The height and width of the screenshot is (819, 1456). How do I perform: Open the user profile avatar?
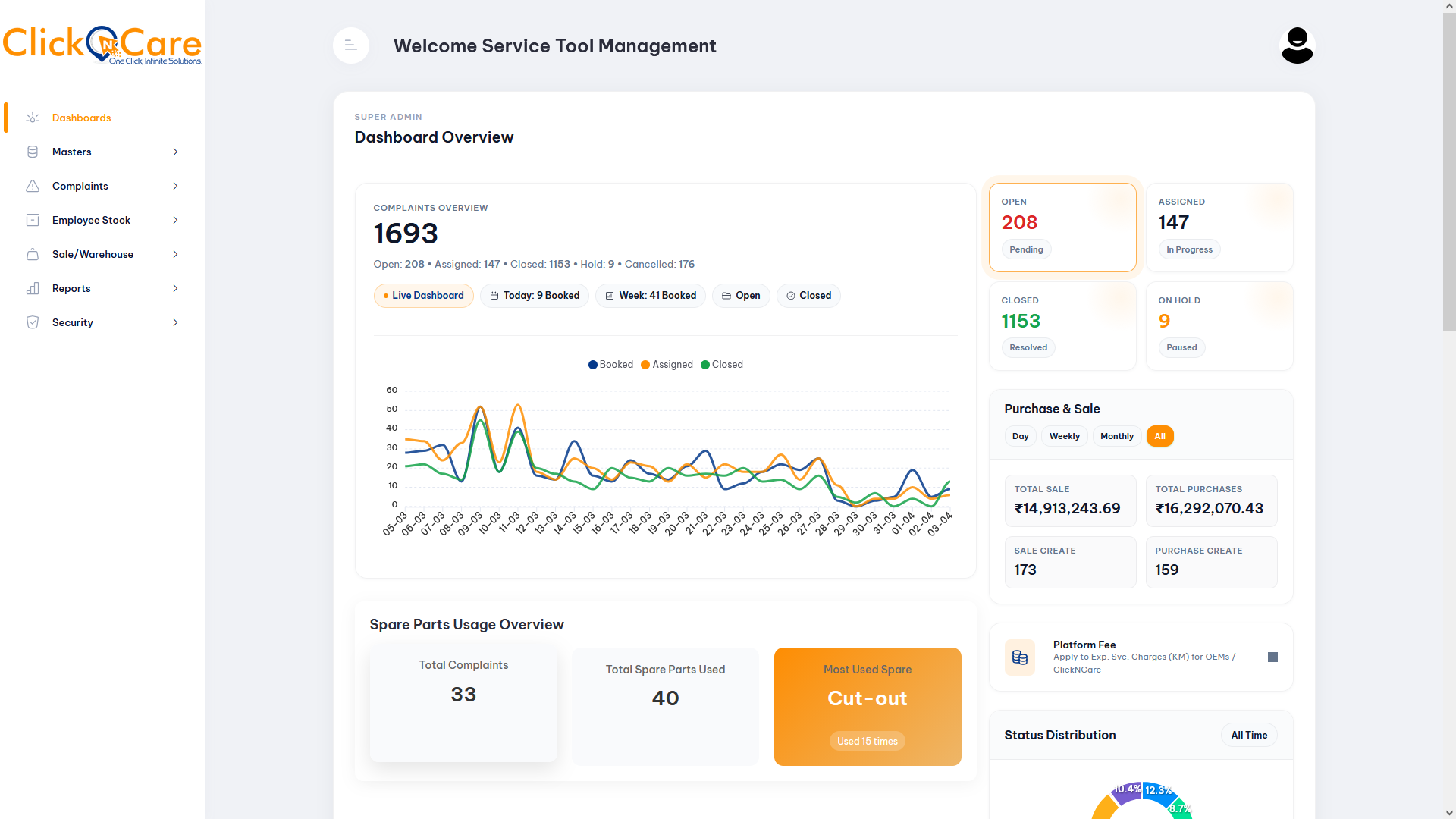(1297, 45)
